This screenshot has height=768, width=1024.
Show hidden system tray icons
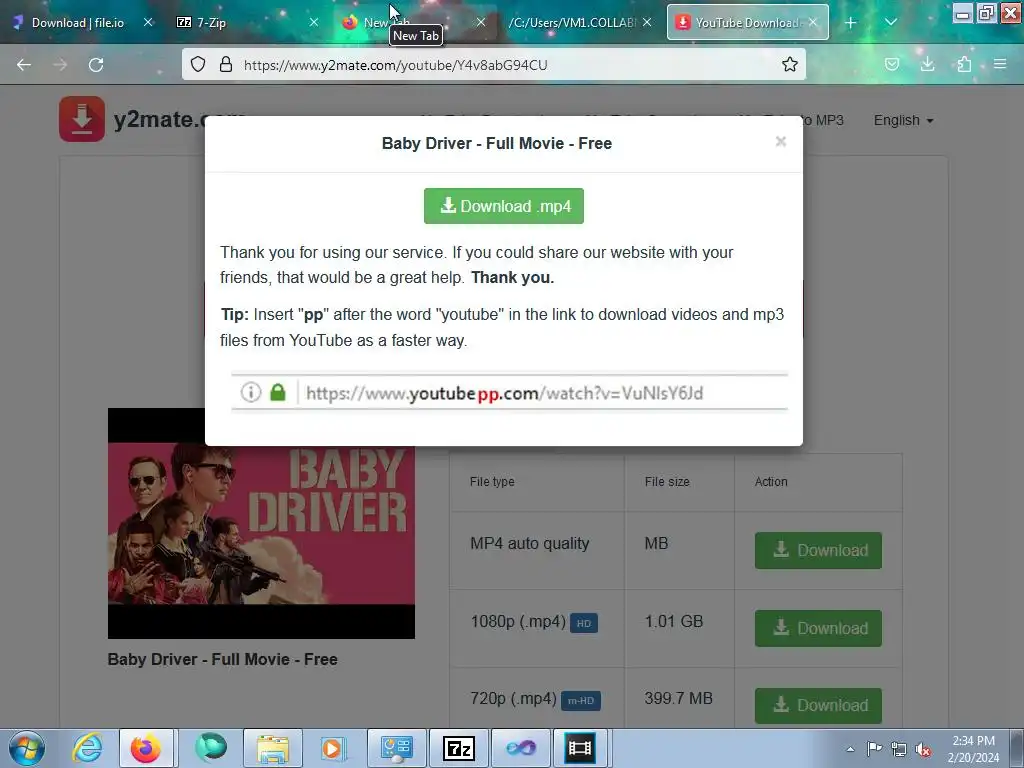(850, 749)
